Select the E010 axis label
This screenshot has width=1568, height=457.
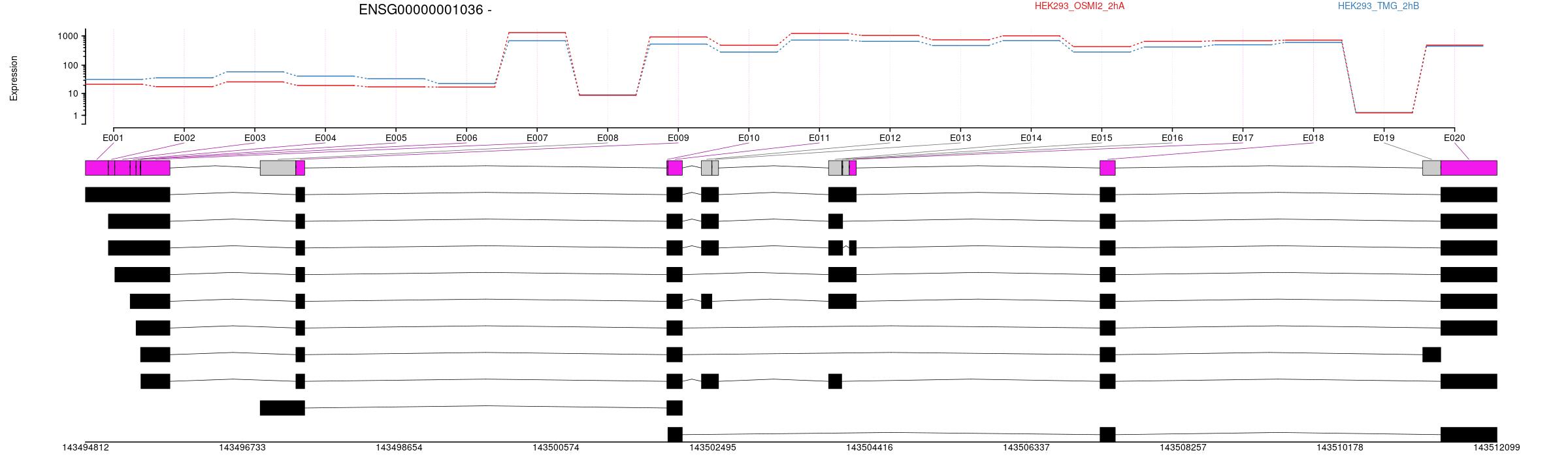(749, 138)
